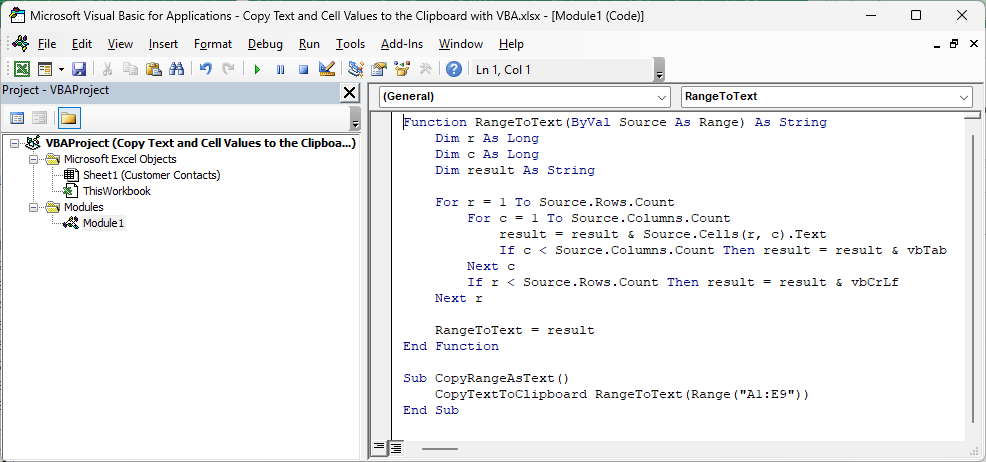Click the Insert UserForm toolbar icon
The height and width of the screenshot is (462, 986).
point(44,69)
